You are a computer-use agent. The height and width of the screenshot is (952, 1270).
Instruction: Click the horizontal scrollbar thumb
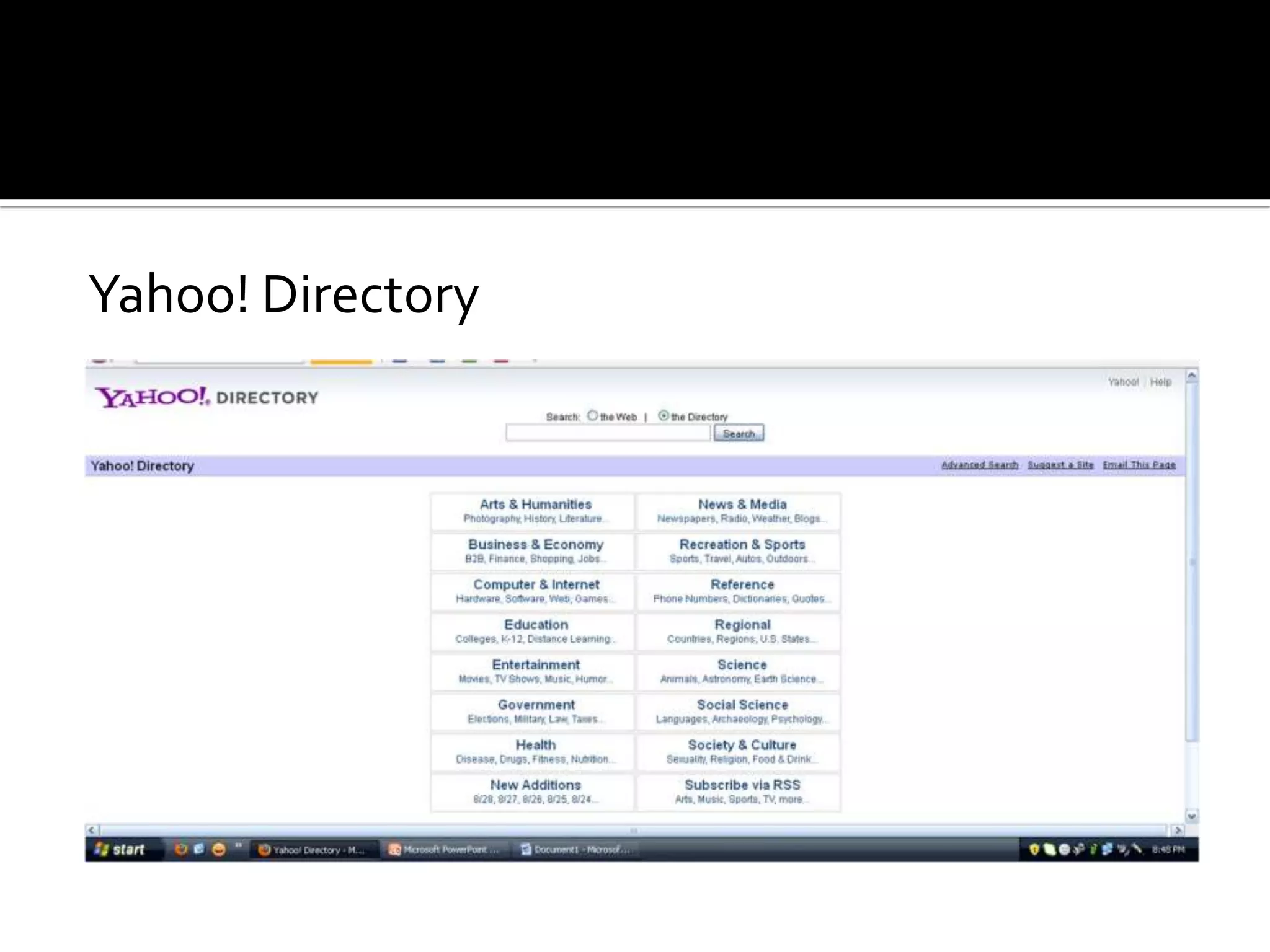634,831
